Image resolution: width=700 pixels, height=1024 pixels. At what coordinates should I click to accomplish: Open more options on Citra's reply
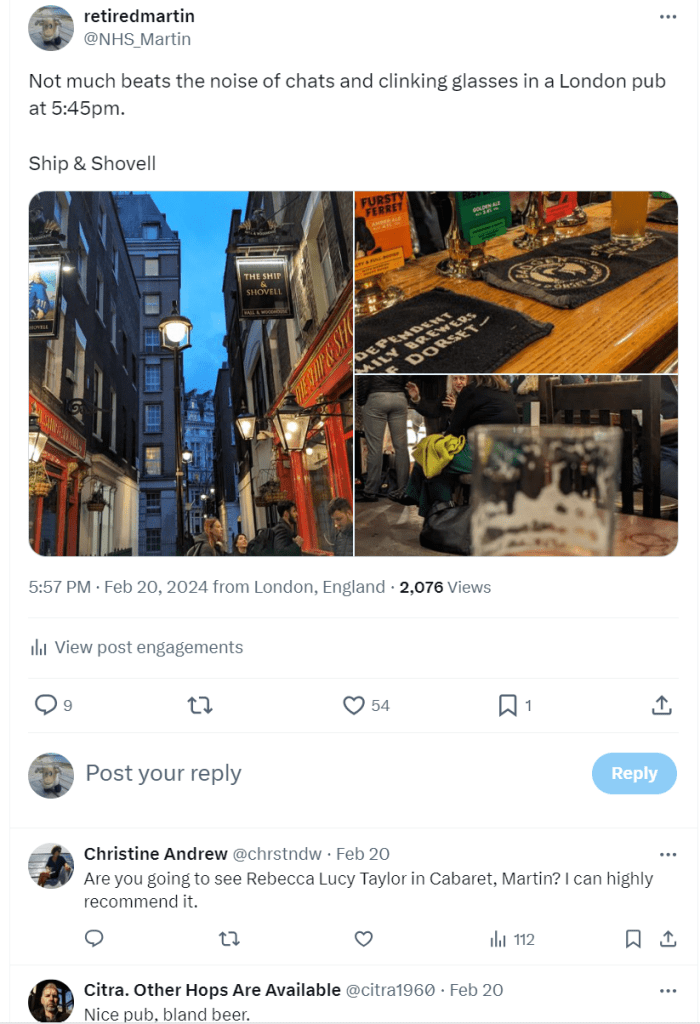coord(667,991)
